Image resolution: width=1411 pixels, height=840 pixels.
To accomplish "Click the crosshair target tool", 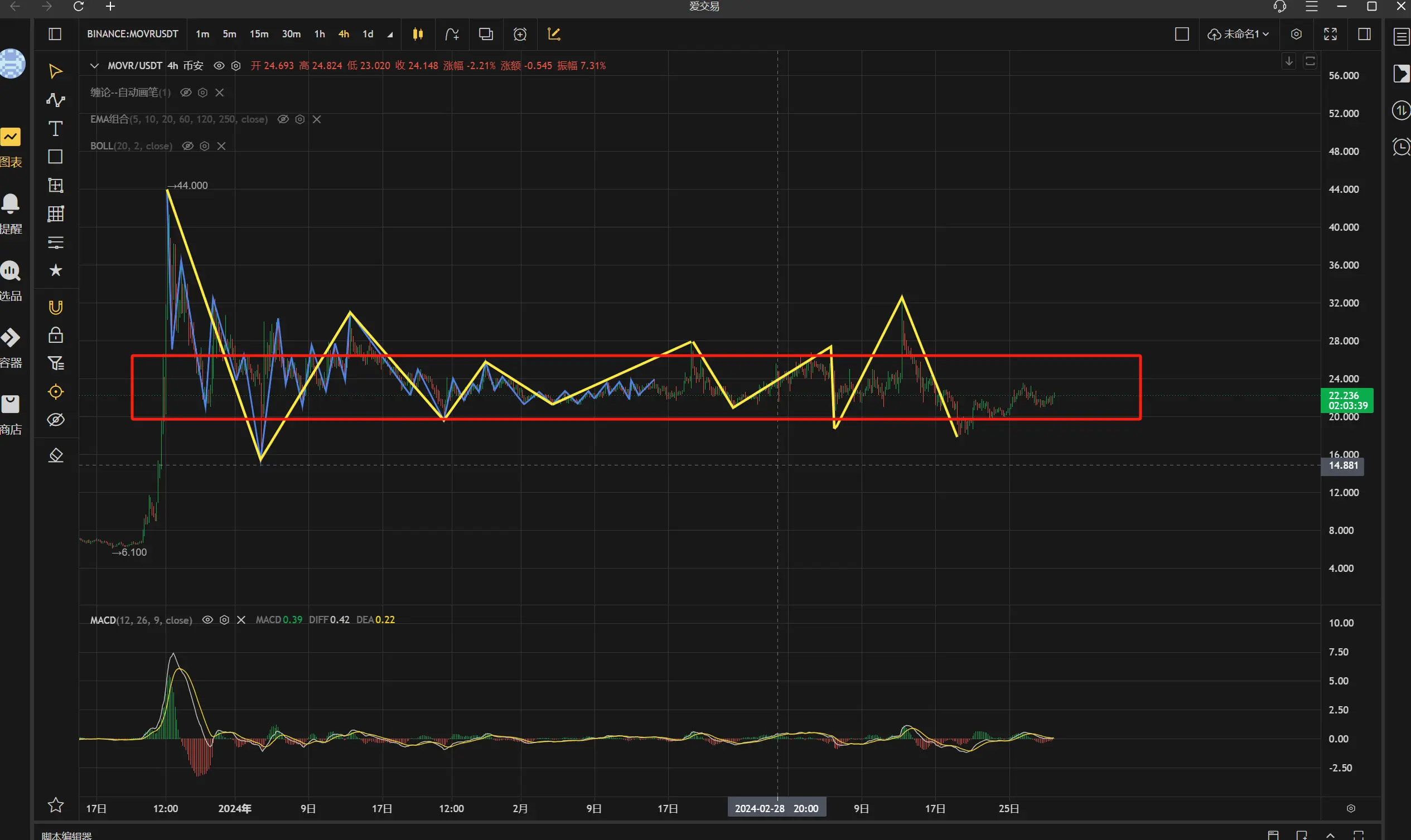I will [55, 392].
